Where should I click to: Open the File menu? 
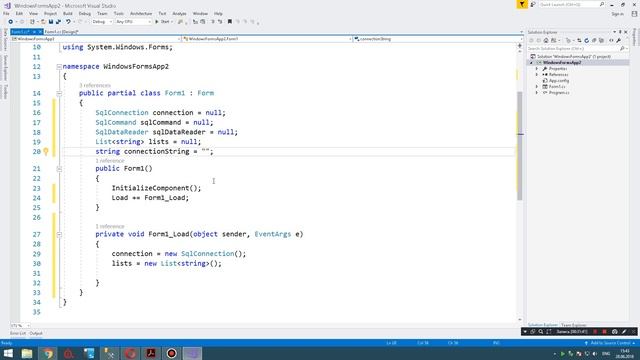[6, 13]
